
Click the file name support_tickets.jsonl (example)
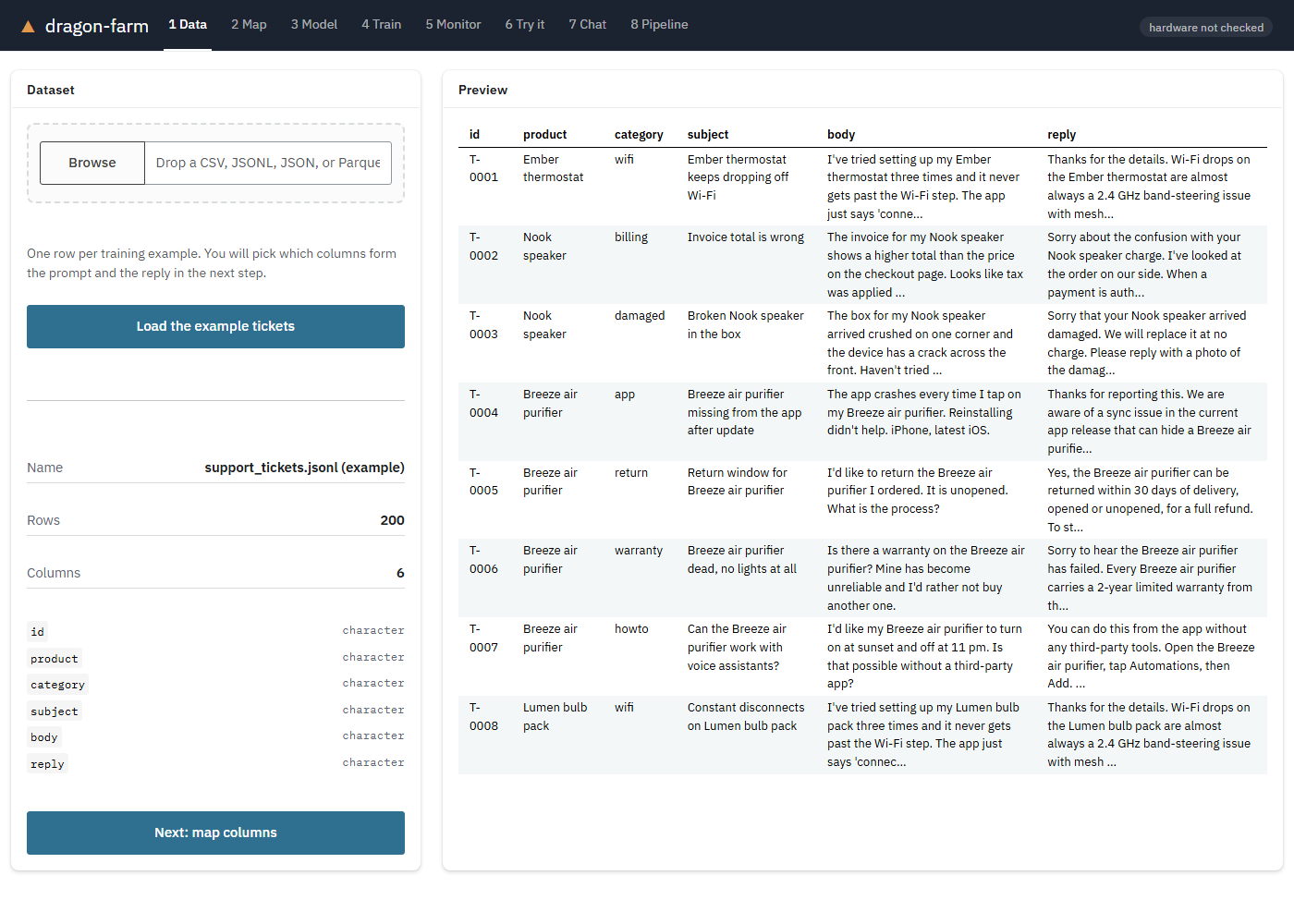click(x=304, y=468)
